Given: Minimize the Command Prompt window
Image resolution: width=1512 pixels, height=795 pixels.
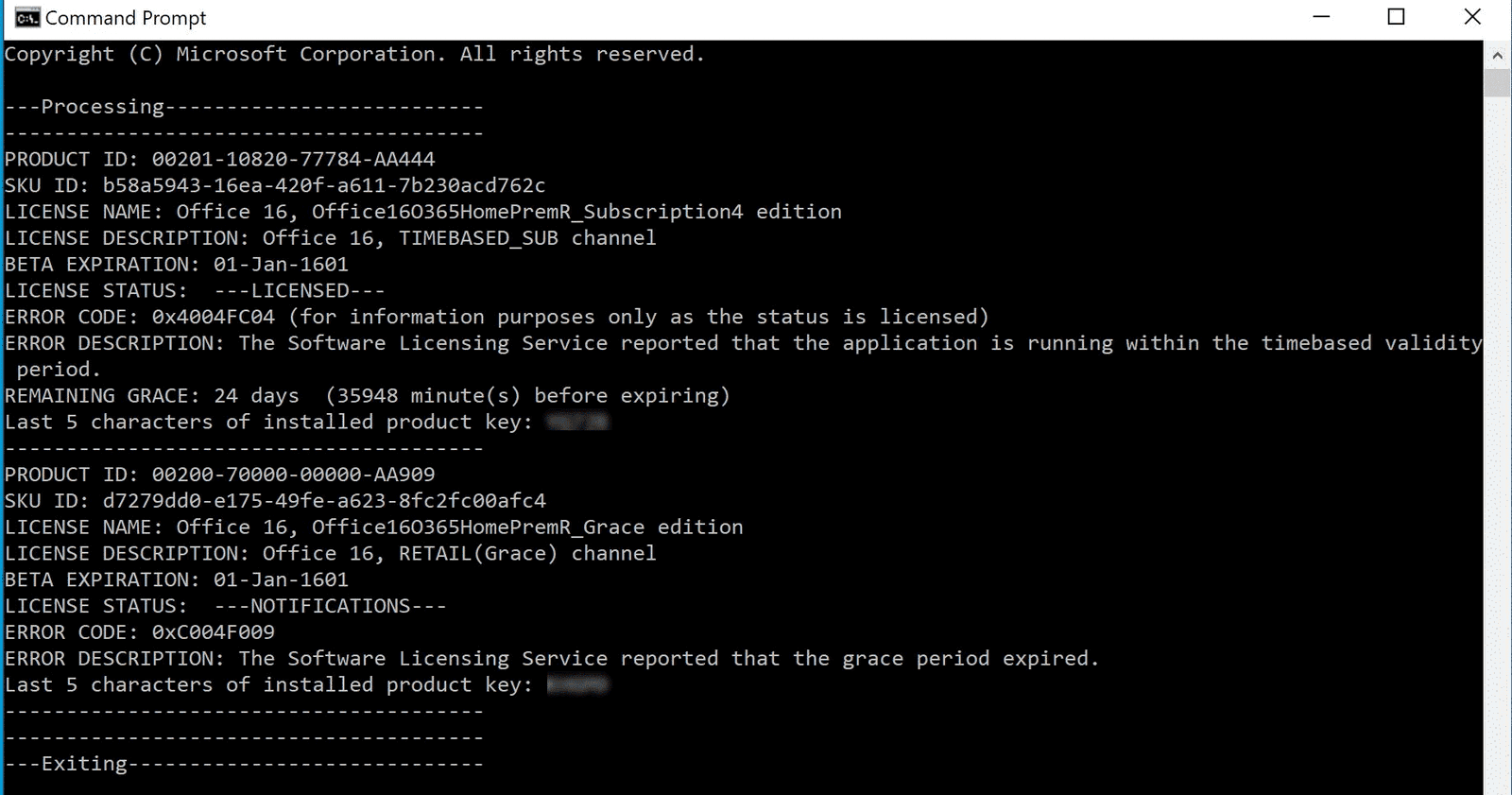Looking at the screenshot, I should [1321, 17].
